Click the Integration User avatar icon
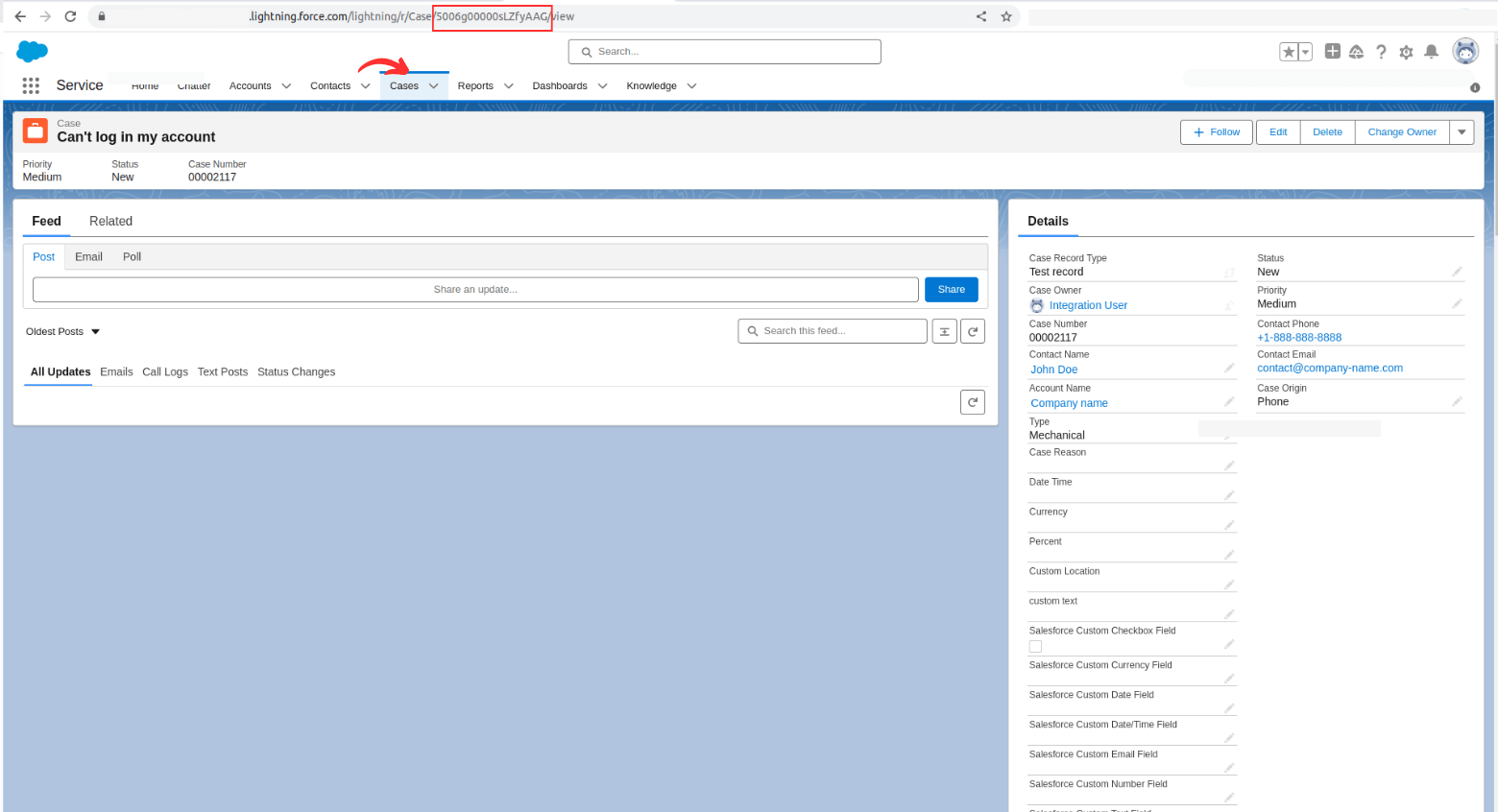Screen dimensions: 1498x812 coord(1037,305)
